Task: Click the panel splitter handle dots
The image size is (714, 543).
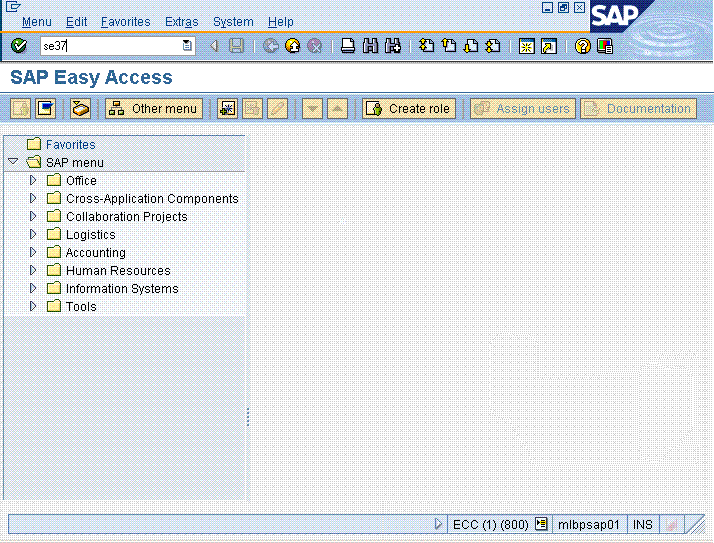Action: click(x=248, y=417)
